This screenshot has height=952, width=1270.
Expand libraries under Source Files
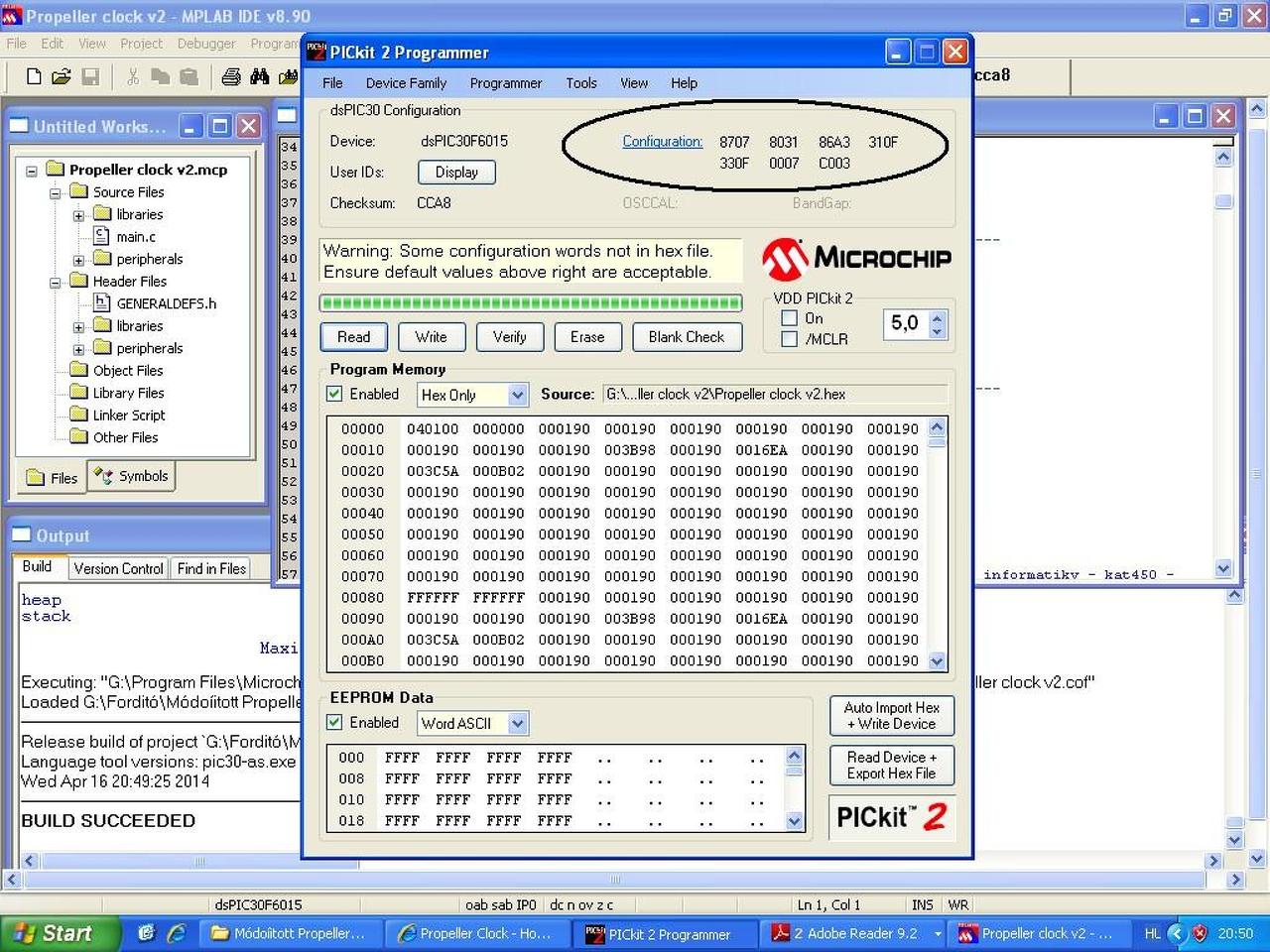pyautogui.click(x=78, y=215)
